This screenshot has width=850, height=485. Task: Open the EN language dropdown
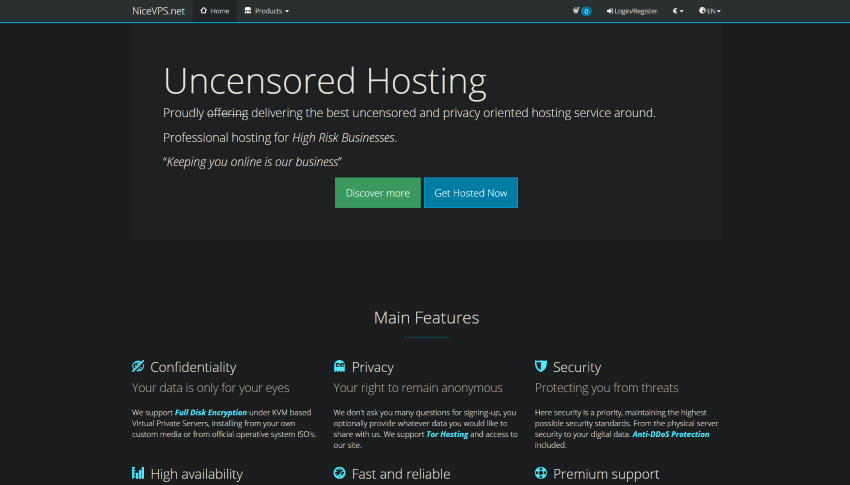tap(709, 11)
